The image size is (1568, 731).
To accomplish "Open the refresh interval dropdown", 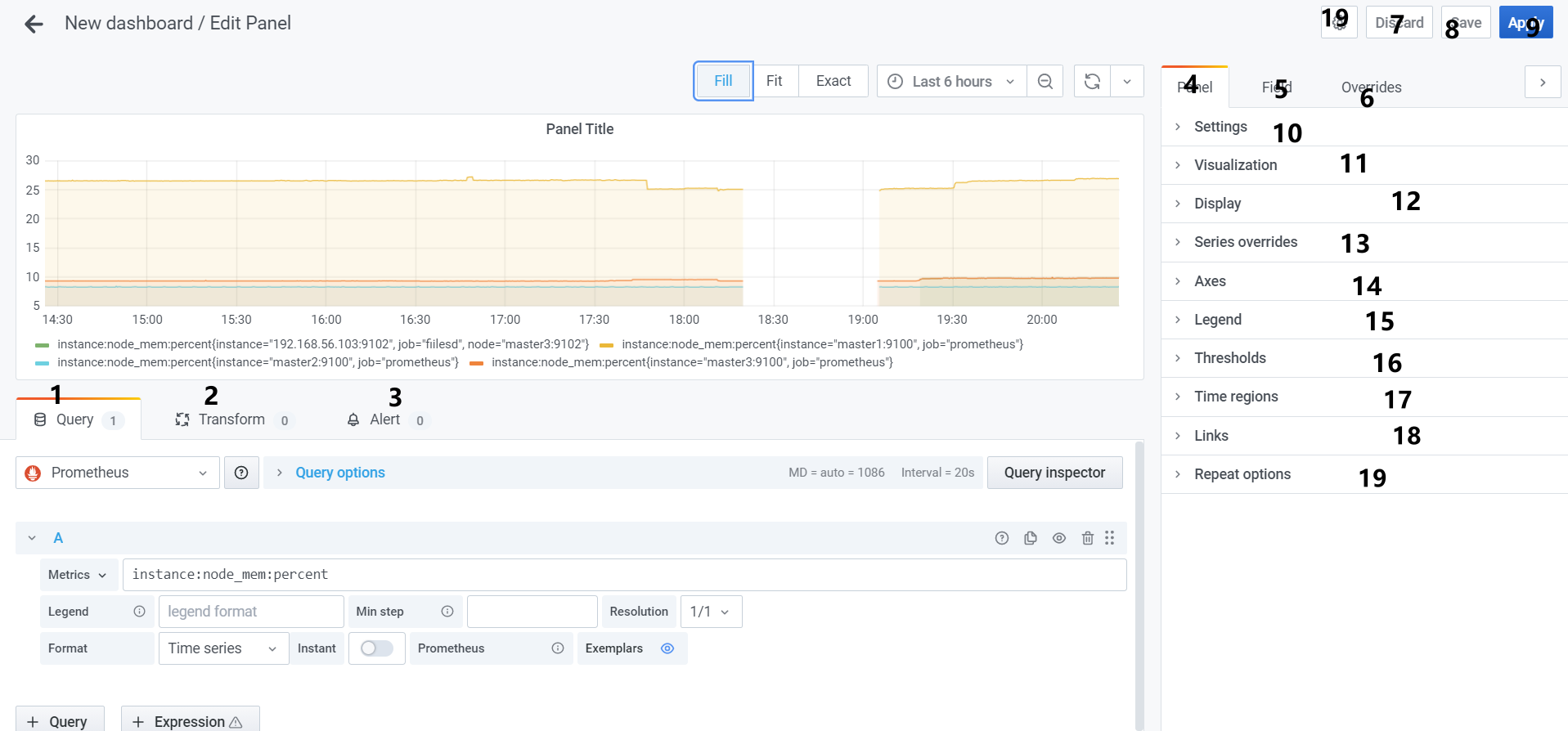I will 1127,81.
